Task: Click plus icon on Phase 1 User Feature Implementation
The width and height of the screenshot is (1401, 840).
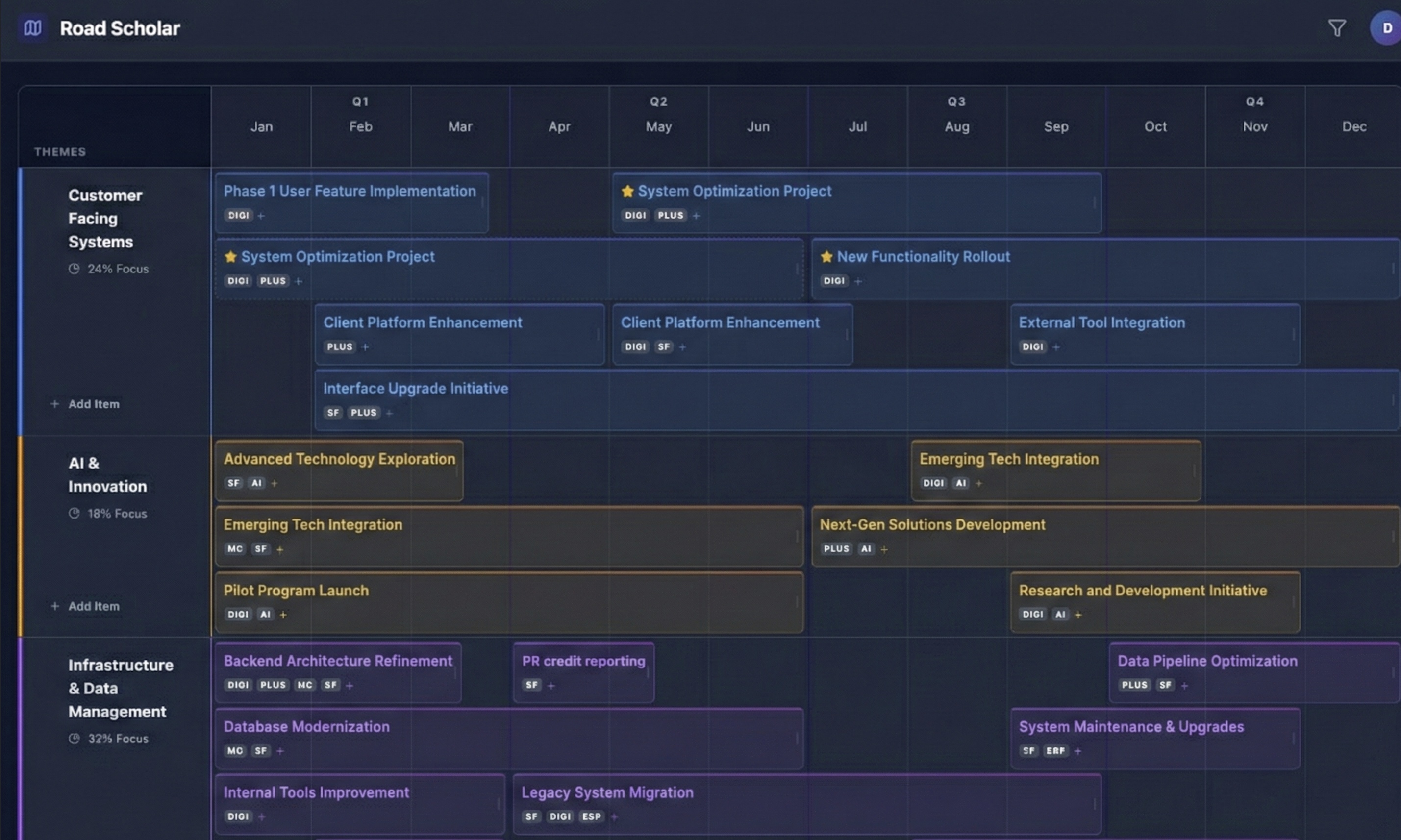Action: click(x=261, y=216)
